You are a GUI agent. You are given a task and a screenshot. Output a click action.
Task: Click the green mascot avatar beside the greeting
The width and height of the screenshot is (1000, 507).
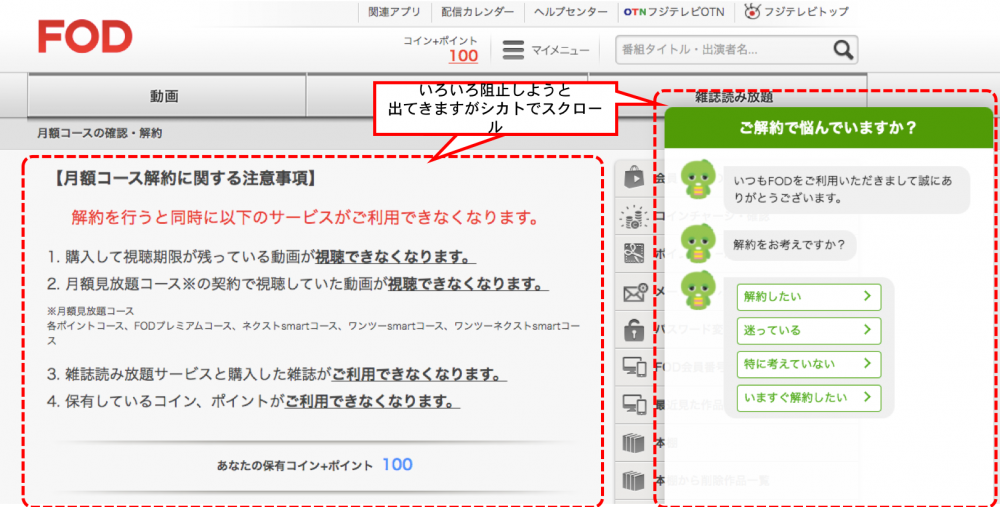click(x=698, y=180)
